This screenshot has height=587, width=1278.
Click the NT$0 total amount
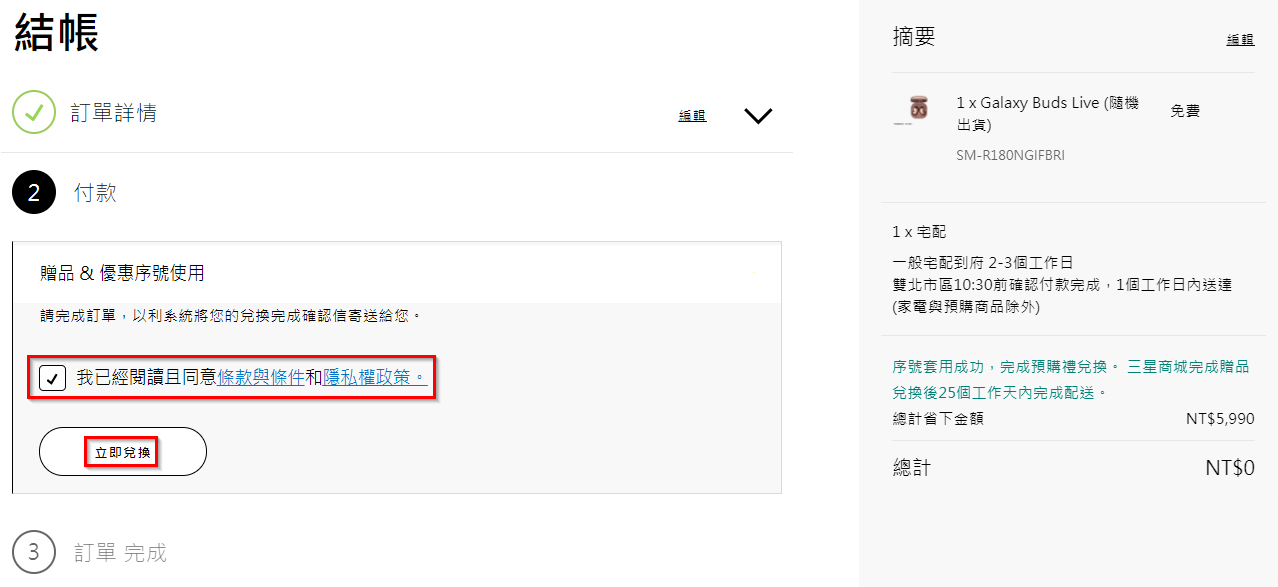1229,468
